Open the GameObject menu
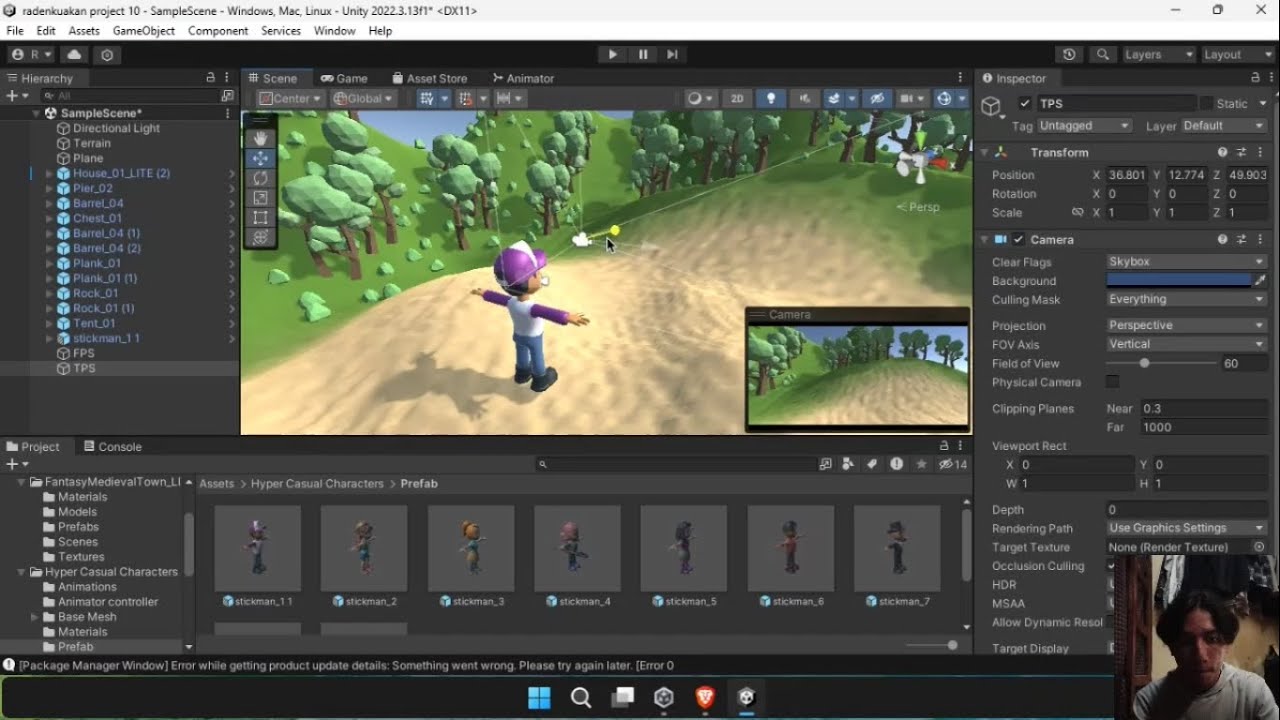The width and height of the screenshot is (1280, 720). (144, 31)
